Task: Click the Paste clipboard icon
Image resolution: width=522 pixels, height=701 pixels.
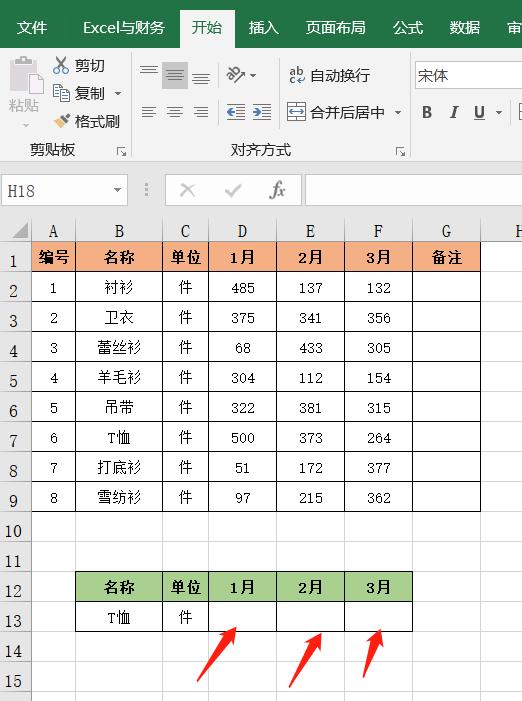Action: point(26,75)
